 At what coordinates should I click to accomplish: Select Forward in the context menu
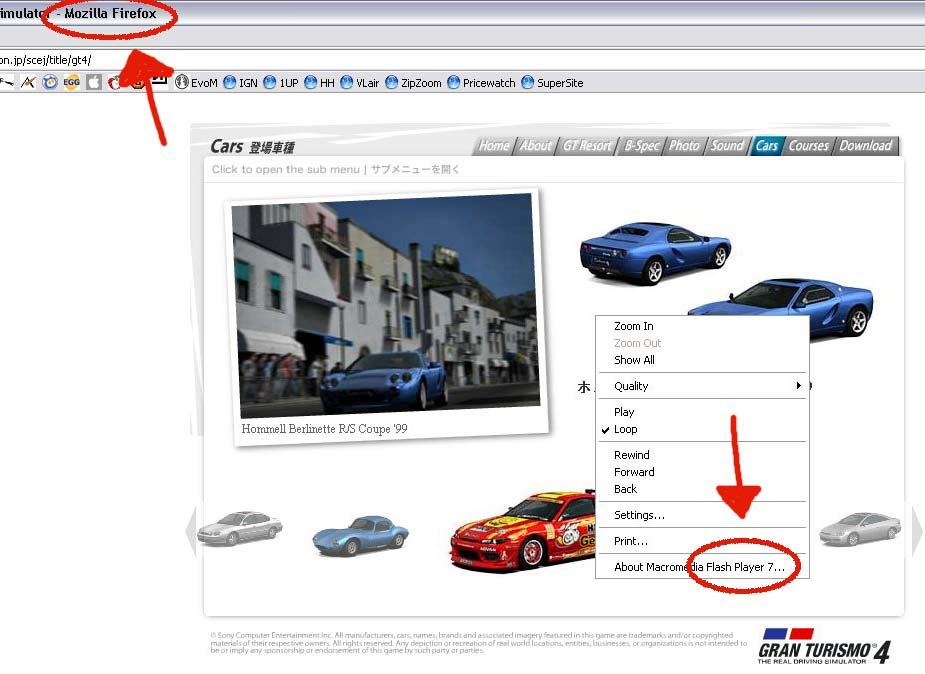[x=702, y=472]
